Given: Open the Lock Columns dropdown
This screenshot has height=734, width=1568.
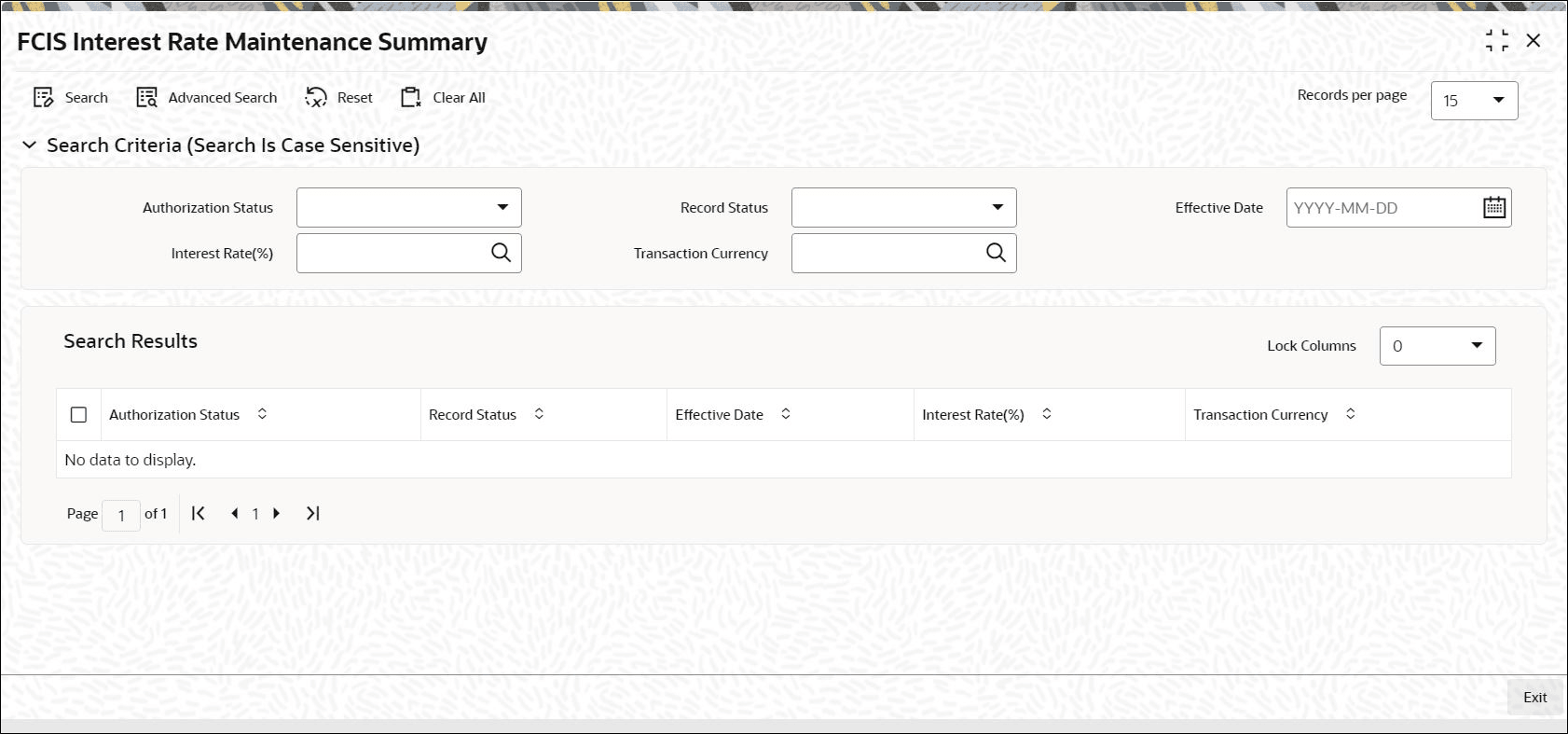Looking at the screenshot, I should [x=1437, y=346].
